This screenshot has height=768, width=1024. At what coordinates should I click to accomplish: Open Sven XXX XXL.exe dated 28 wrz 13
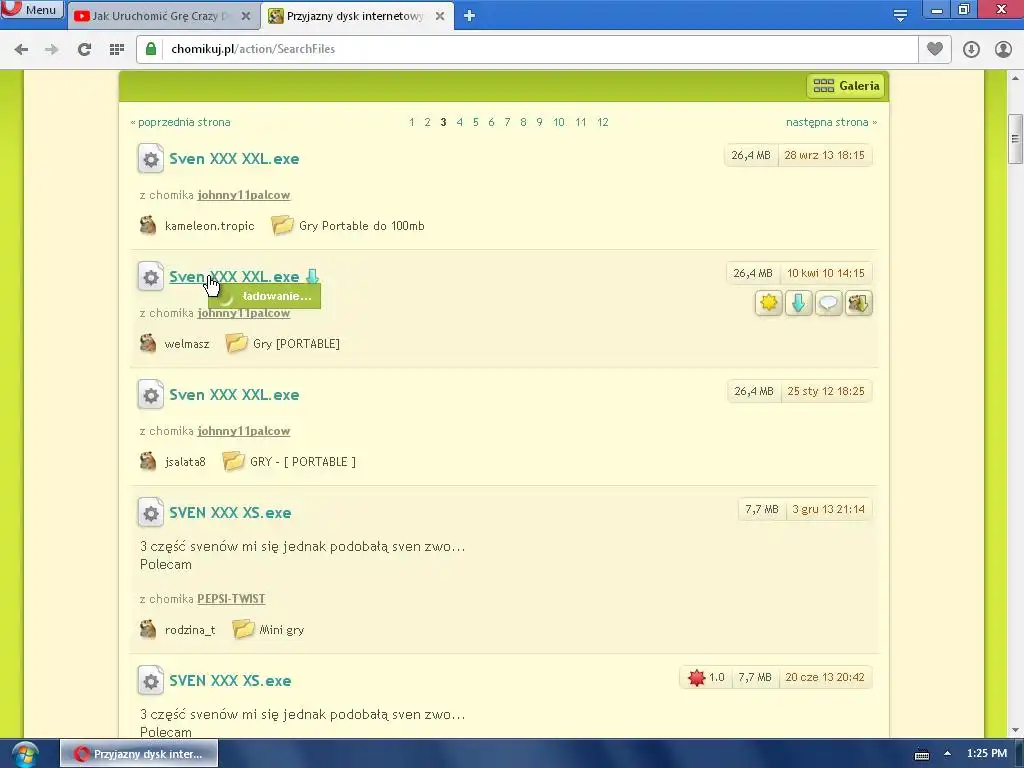pos(234,159)
